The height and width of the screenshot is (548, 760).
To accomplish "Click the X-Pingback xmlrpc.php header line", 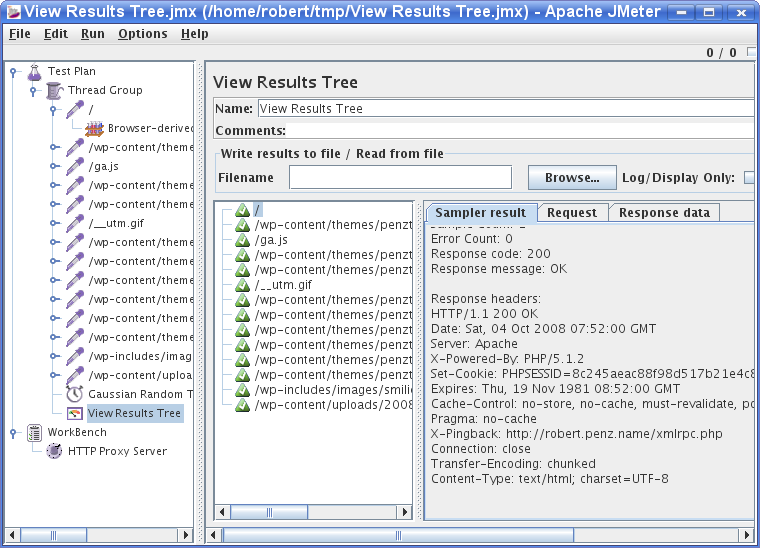I will click(x=576, y=434).
